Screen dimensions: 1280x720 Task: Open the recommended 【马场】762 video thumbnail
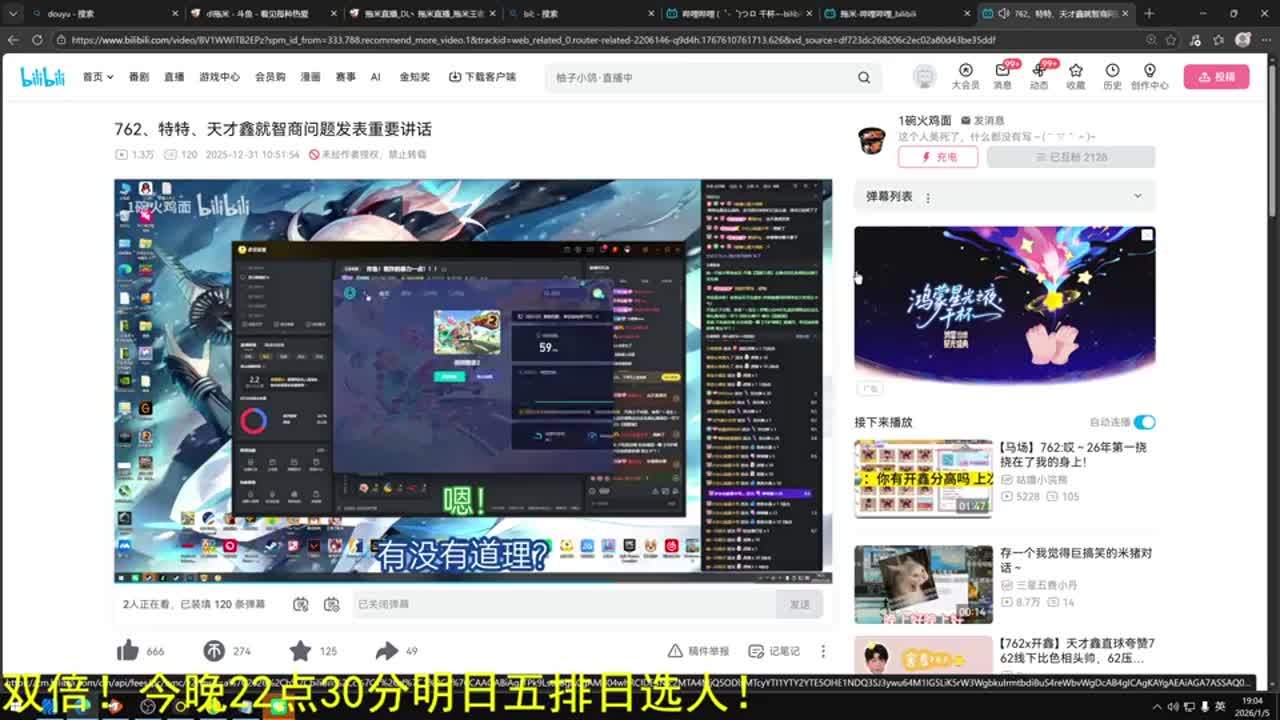923,478
